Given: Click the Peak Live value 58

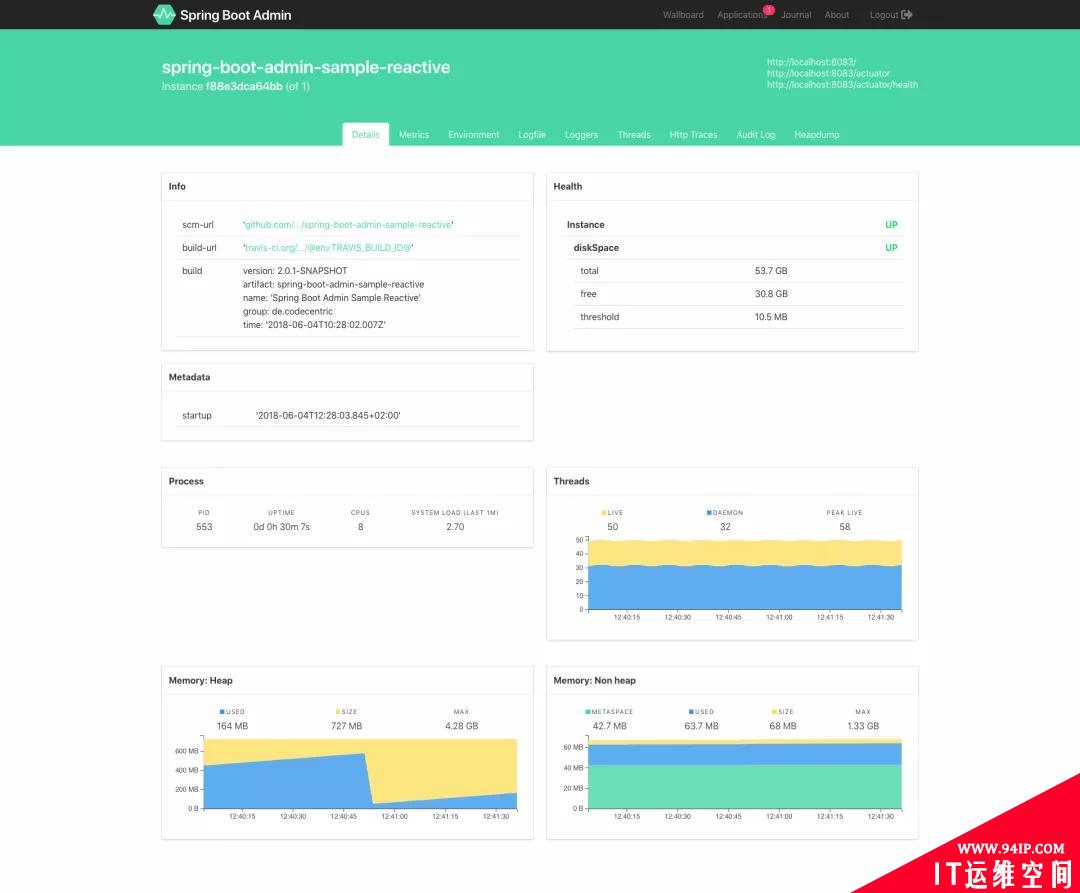Looking at the screenshot, I should [844, 527].
